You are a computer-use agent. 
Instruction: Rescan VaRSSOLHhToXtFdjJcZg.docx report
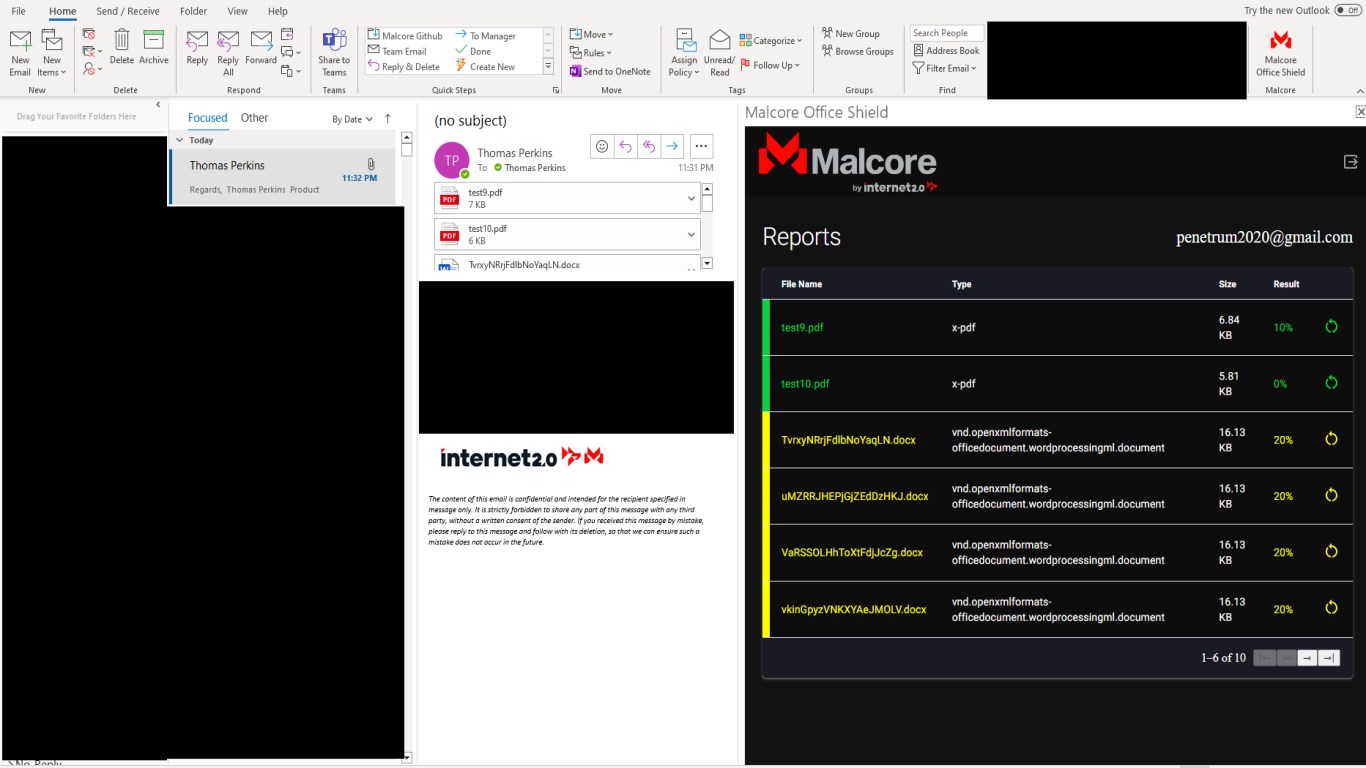[x=1331, y=551]
